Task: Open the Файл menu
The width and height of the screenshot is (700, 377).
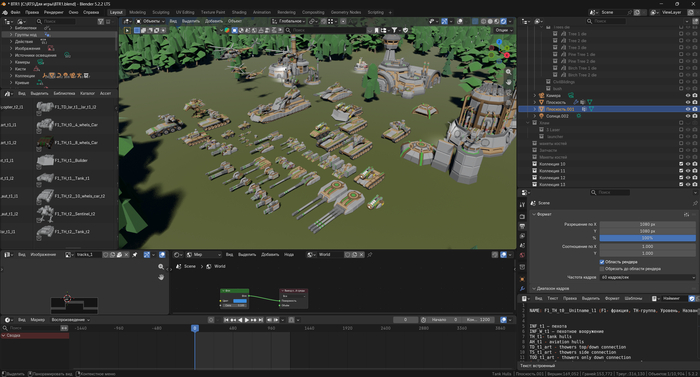Action: pos(16,12)
